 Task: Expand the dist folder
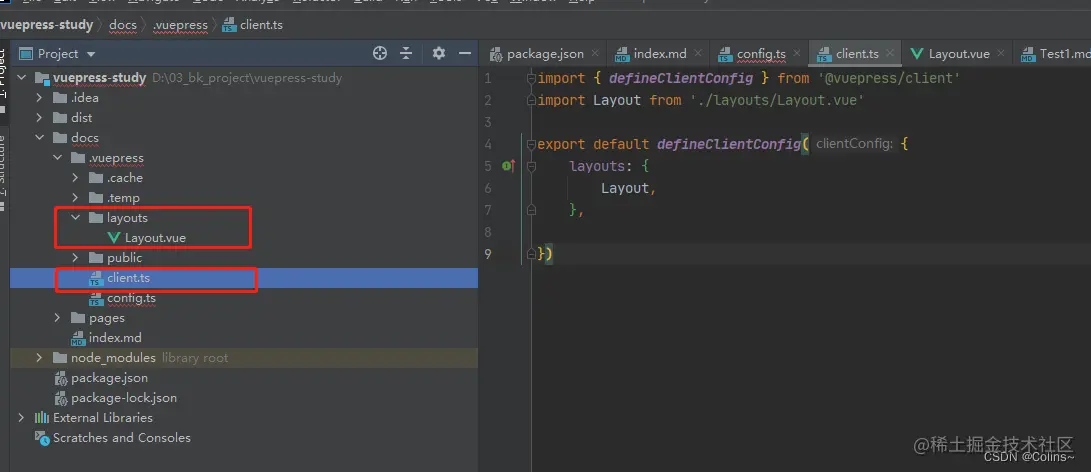point(39,118)
